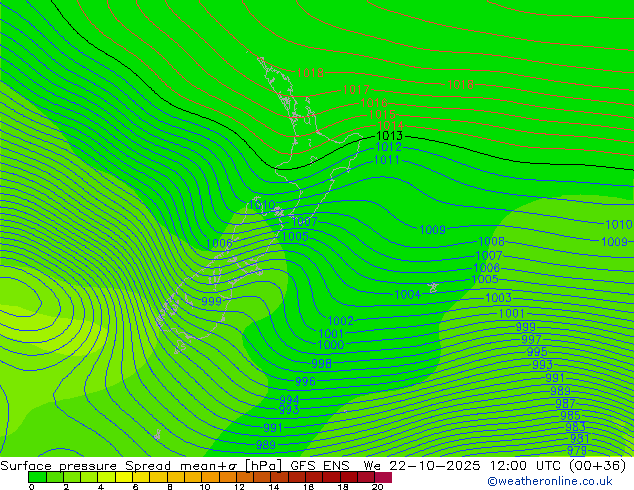Viewport: 634px width, 490px height.
Task: Click the blue isobar label '1000'
Action: point(331,344)
